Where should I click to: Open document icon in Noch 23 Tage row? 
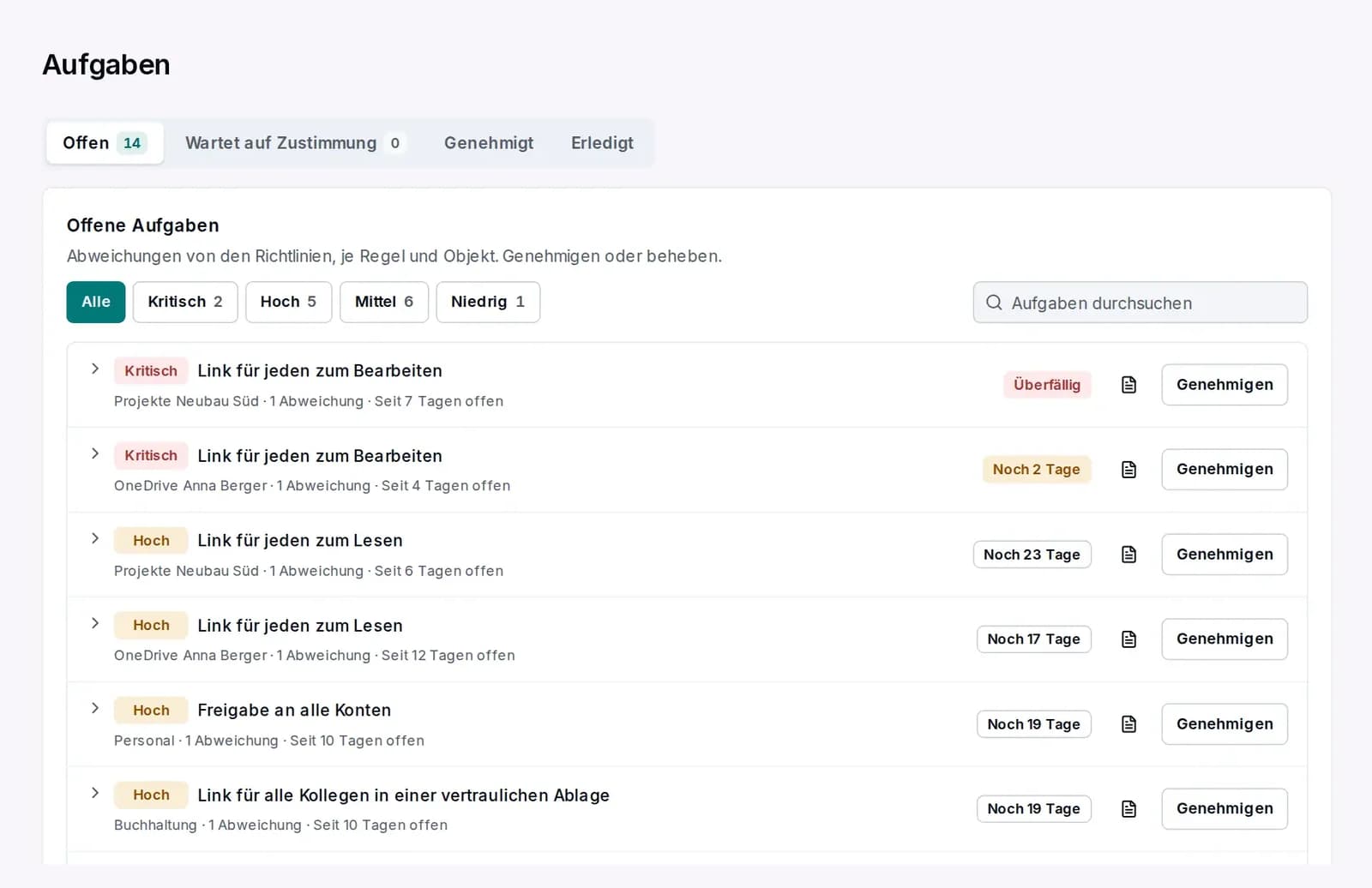pyautogui.click(x=1128, y=555)
